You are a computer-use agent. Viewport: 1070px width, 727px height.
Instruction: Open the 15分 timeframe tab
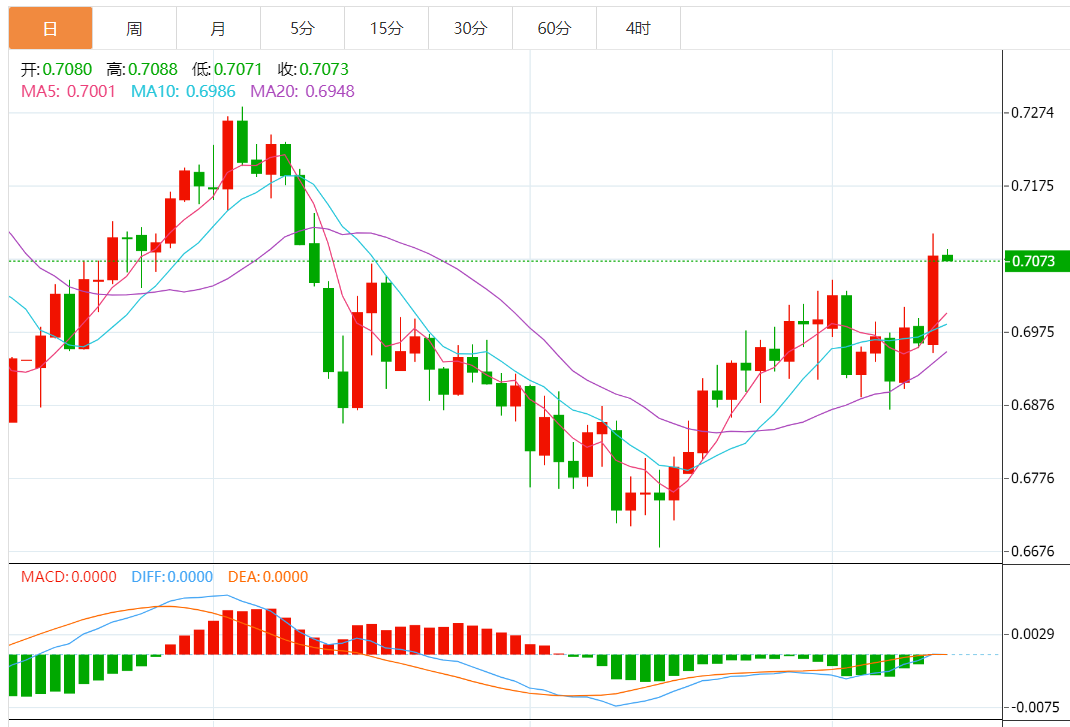coord(386,28)
